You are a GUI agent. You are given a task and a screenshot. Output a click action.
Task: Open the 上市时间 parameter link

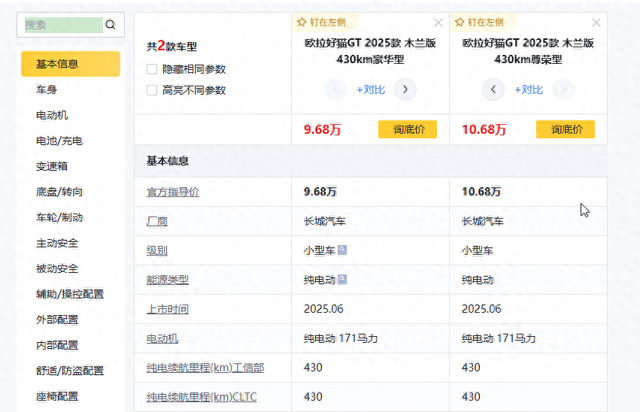pos(167,309)
